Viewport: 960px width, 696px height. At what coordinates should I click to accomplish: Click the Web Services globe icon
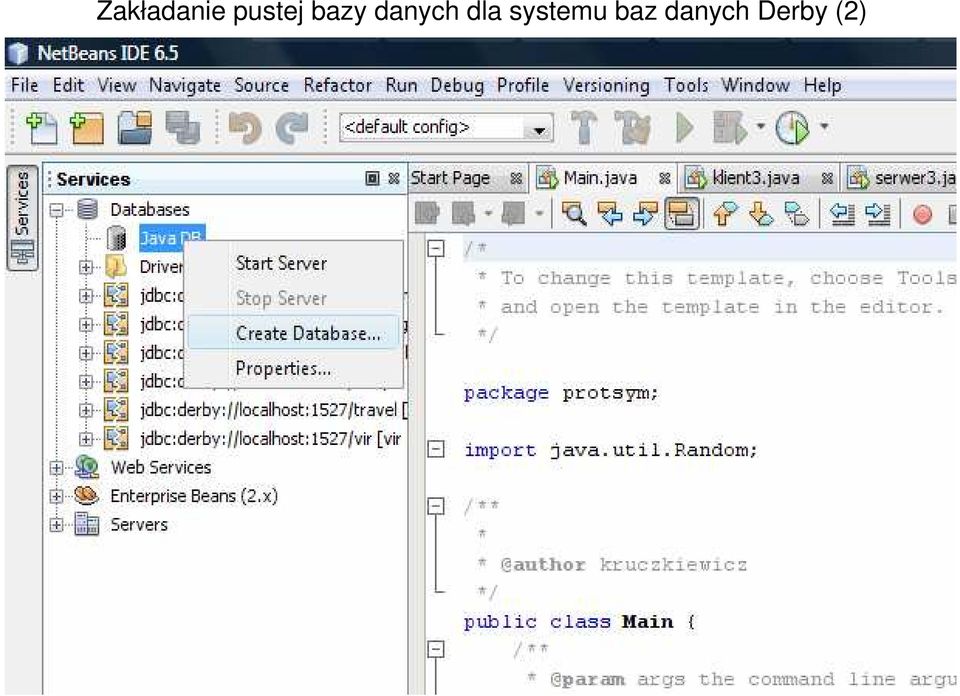(x=87, y=467)
